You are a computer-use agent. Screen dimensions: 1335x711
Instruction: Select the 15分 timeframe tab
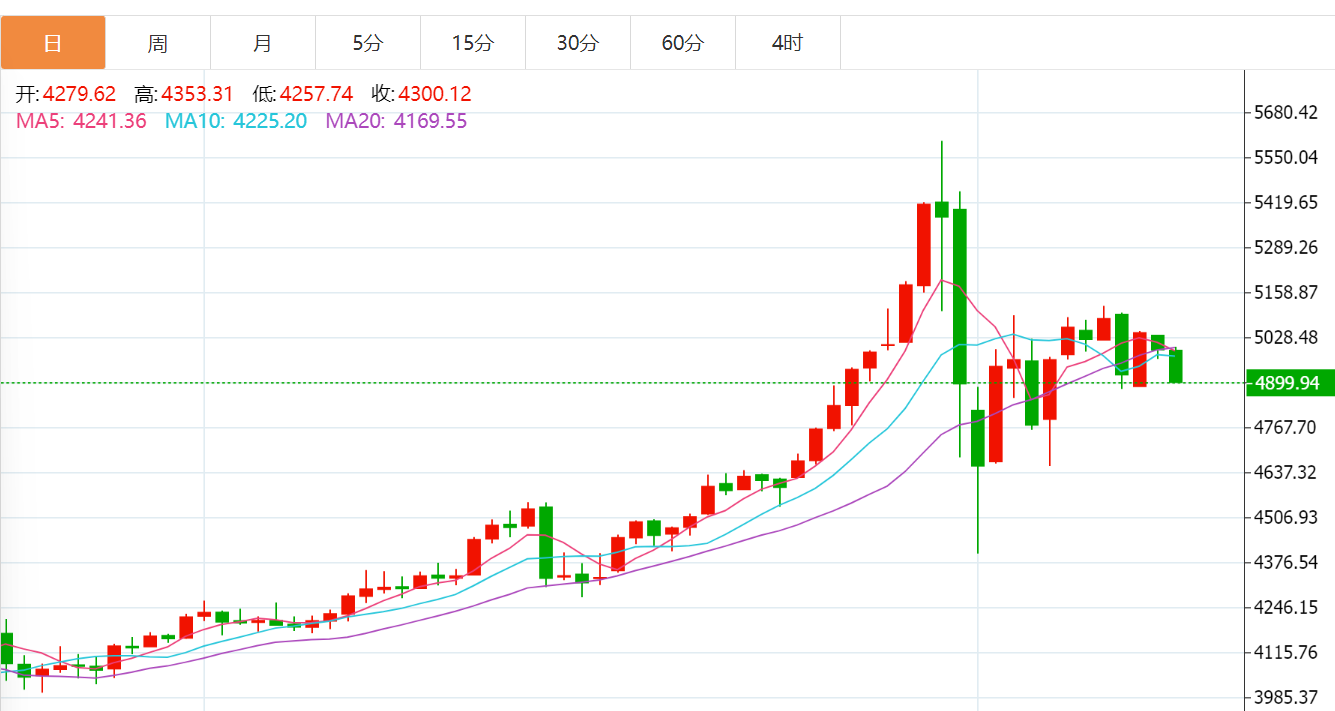(472, 43)
